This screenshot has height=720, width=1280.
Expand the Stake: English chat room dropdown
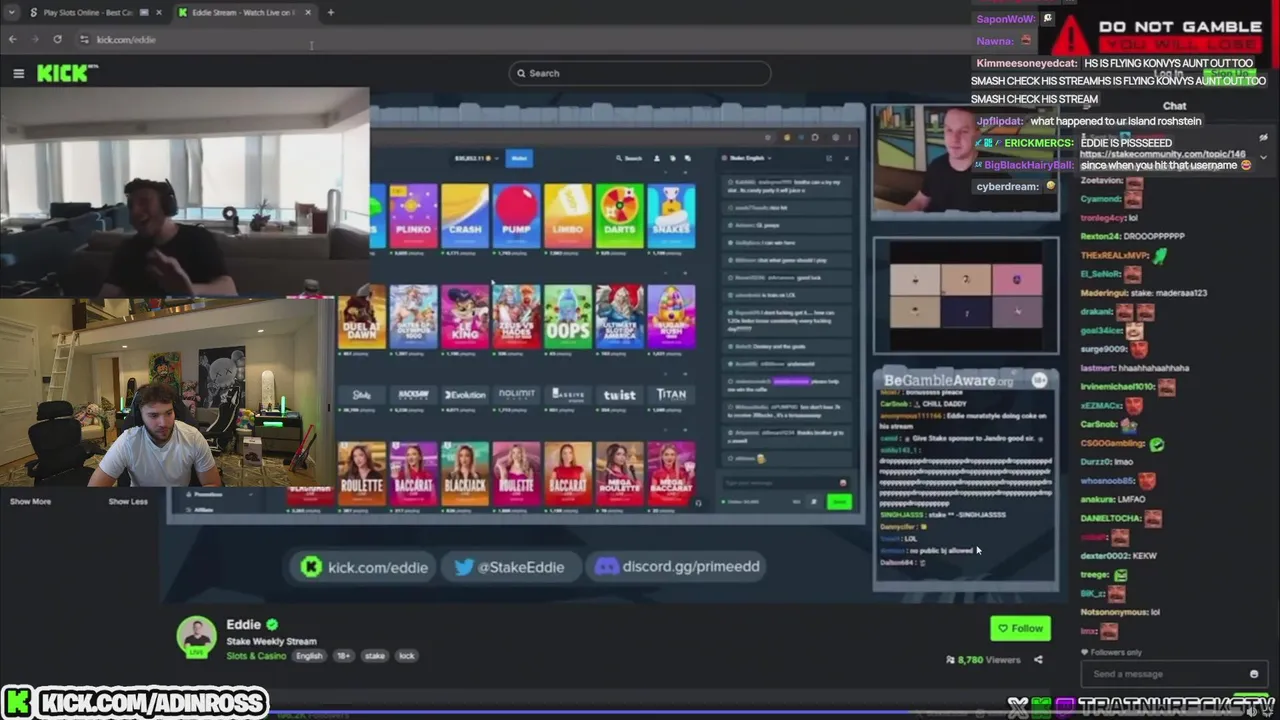748,158
